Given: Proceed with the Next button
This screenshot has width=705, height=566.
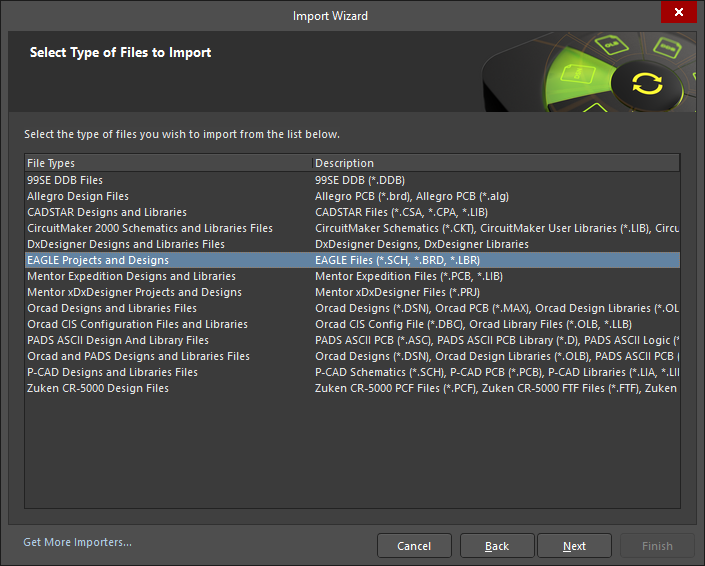Looking at the screenshot, I should (574, 546).
